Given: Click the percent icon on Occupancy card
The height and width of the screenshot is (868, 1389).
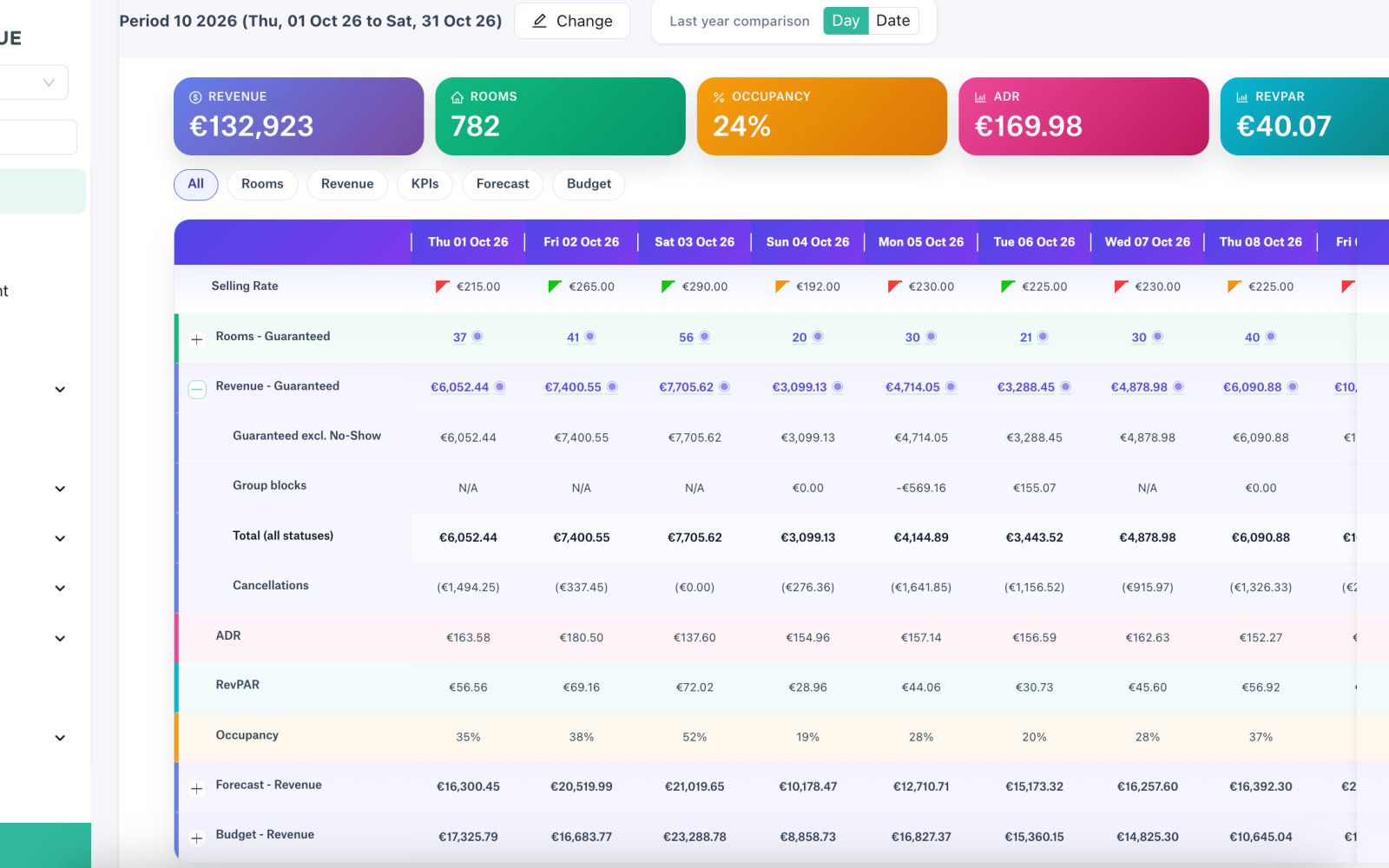Looking at the screenshot, I should (x=719, y=97).
